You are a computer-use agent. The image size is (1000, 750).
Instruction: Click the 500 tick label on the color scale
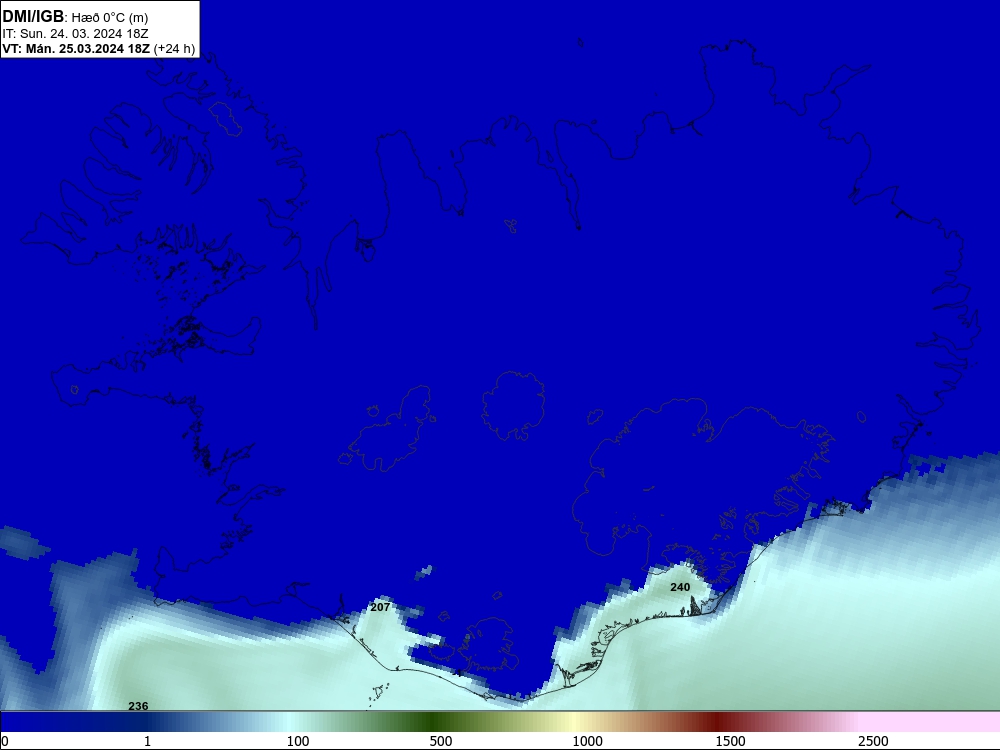tap(441, 741)
